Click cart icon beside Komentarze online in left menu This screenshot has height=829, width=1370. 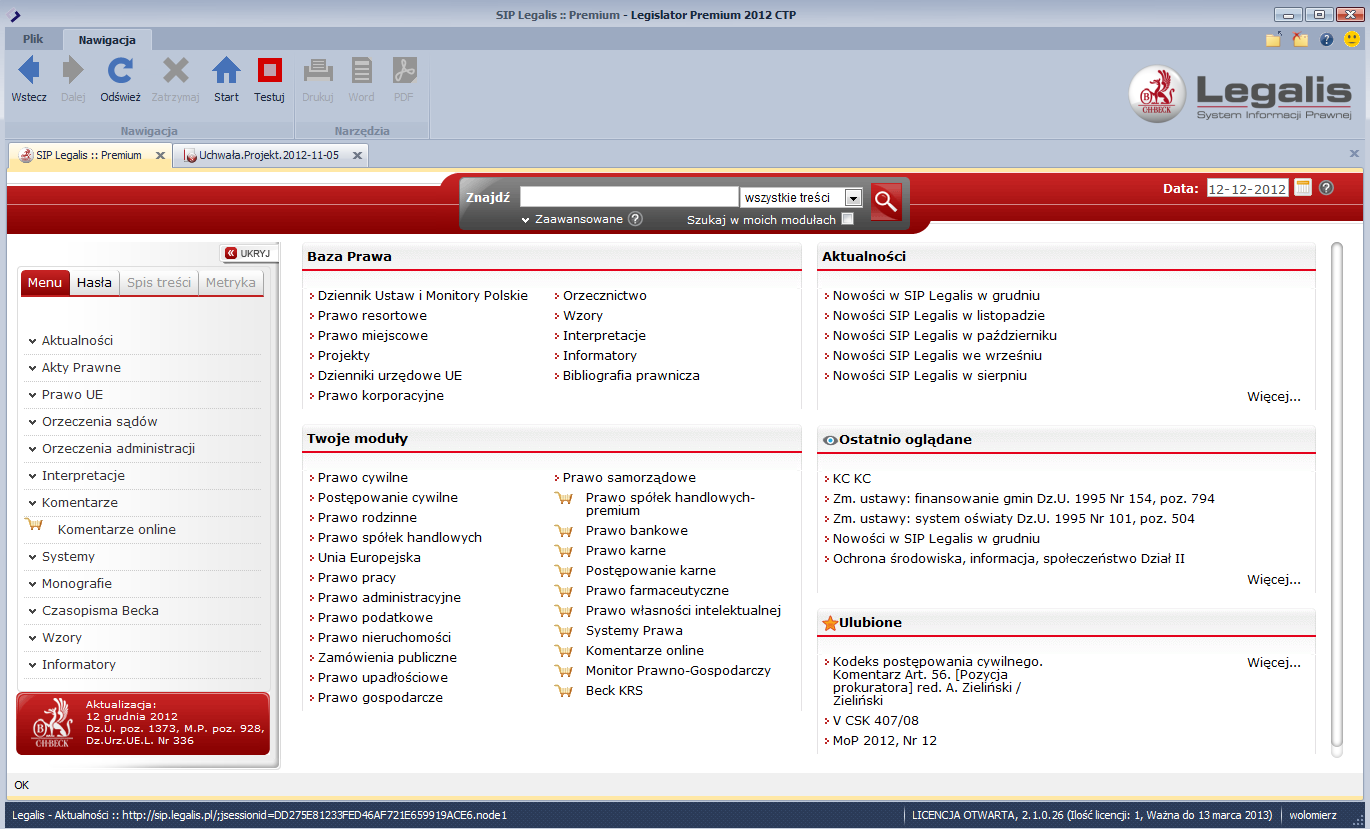pos(34,524)
